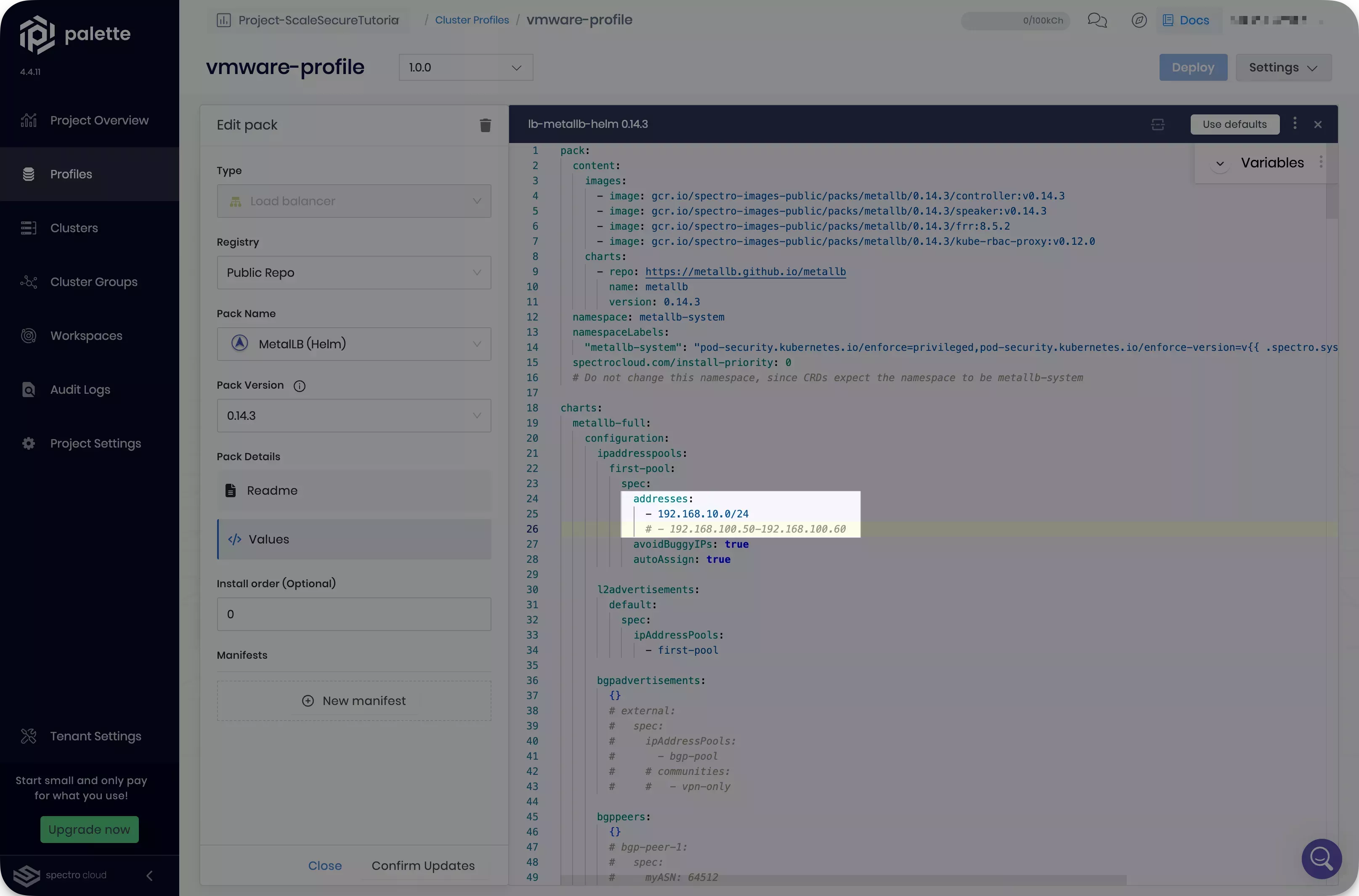Delete pack with the trash icon
The image size is (1359, 896).
click(485, 125)
